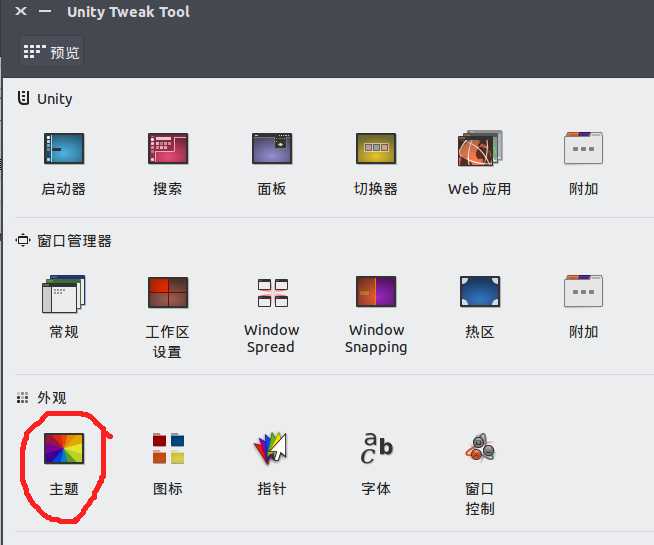Open the 窗口控制 (Window Controls) icon

pyautogui.click(x=480, y=447)
